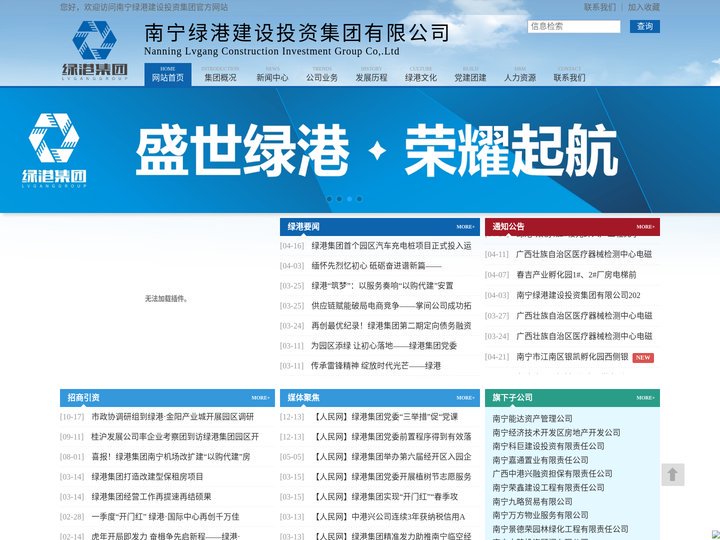Open media item 绿港集团党委前置程序得到有效落
The width and height of the screenshot is (720, 540).
tap(391, 437)
